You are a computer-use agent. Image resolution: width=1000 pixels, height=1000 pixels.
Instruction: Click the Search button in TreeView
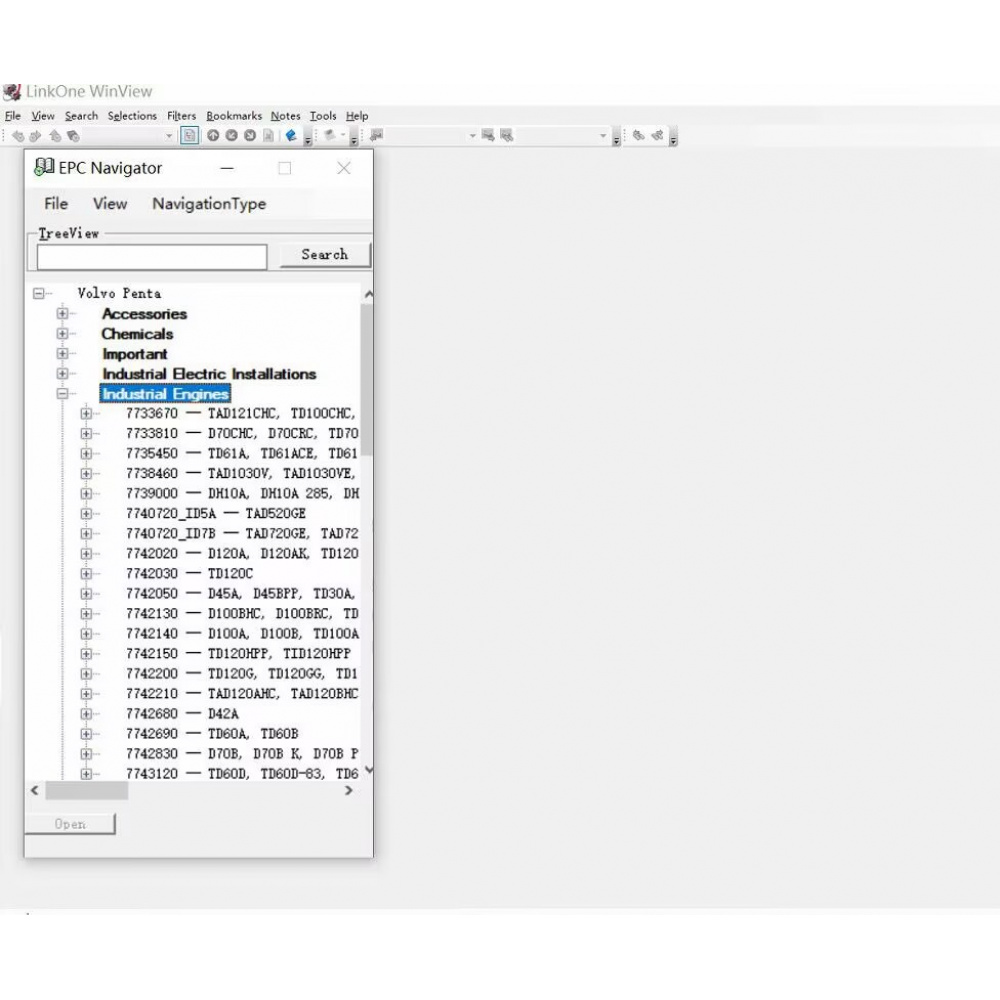pos(324,255)
